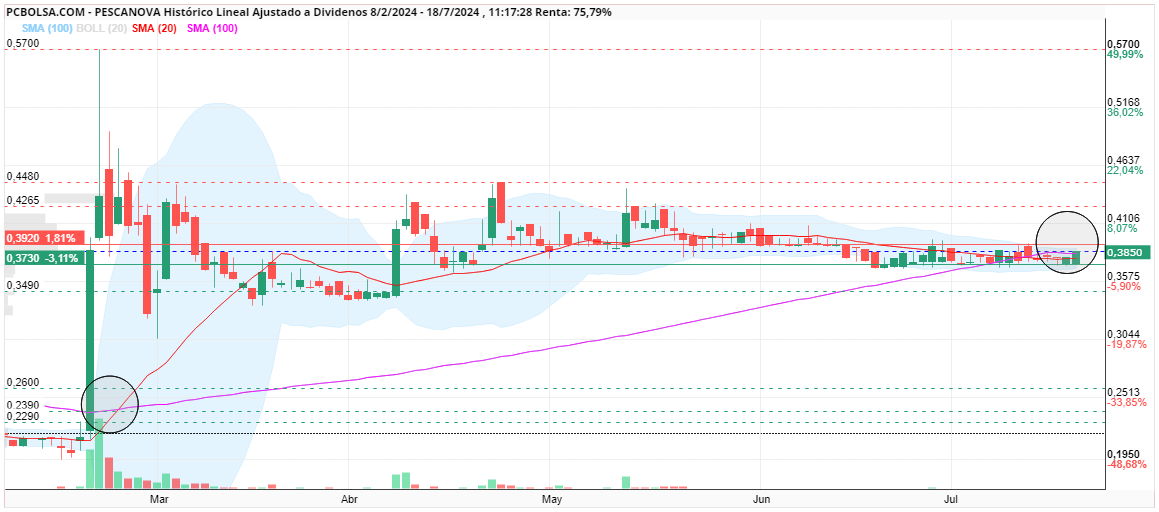The width and height of the screenshot is (1159, 512).
Task: Click the Renta: 75,79% value in the title
Action: coord(579,12)
